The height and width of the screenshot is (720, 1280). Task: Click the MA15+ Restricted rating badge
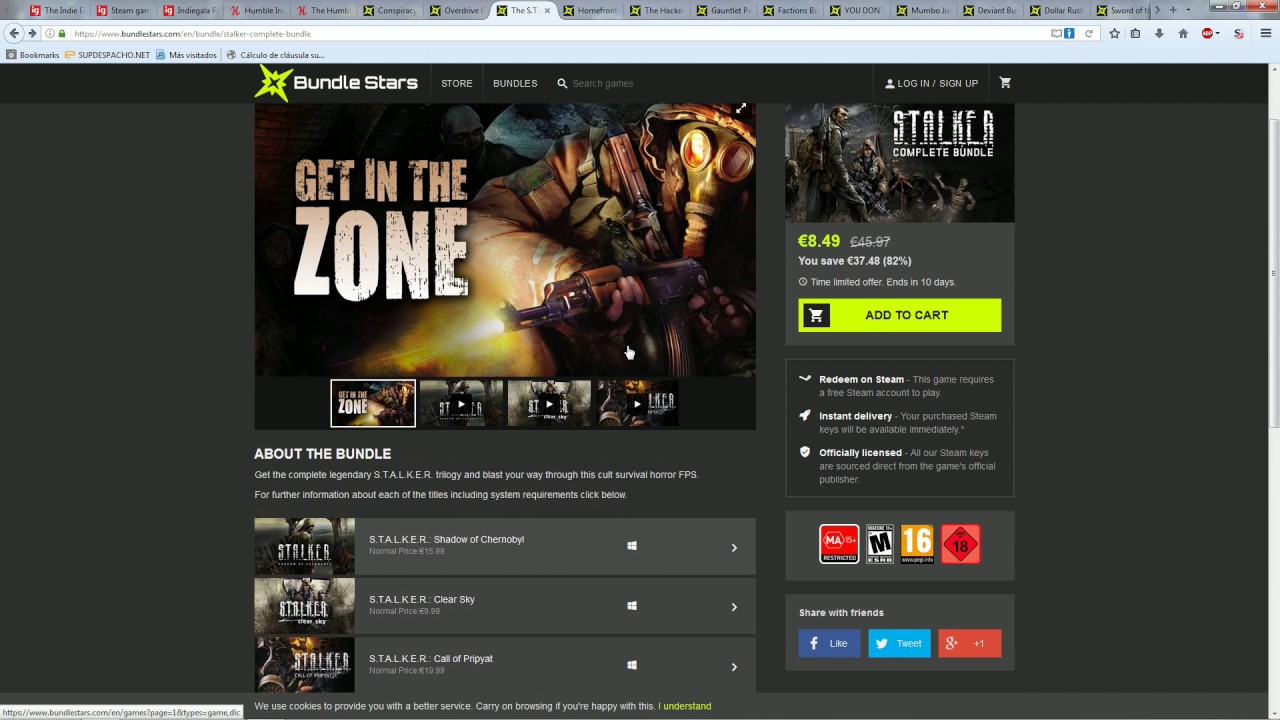(839, 544)
